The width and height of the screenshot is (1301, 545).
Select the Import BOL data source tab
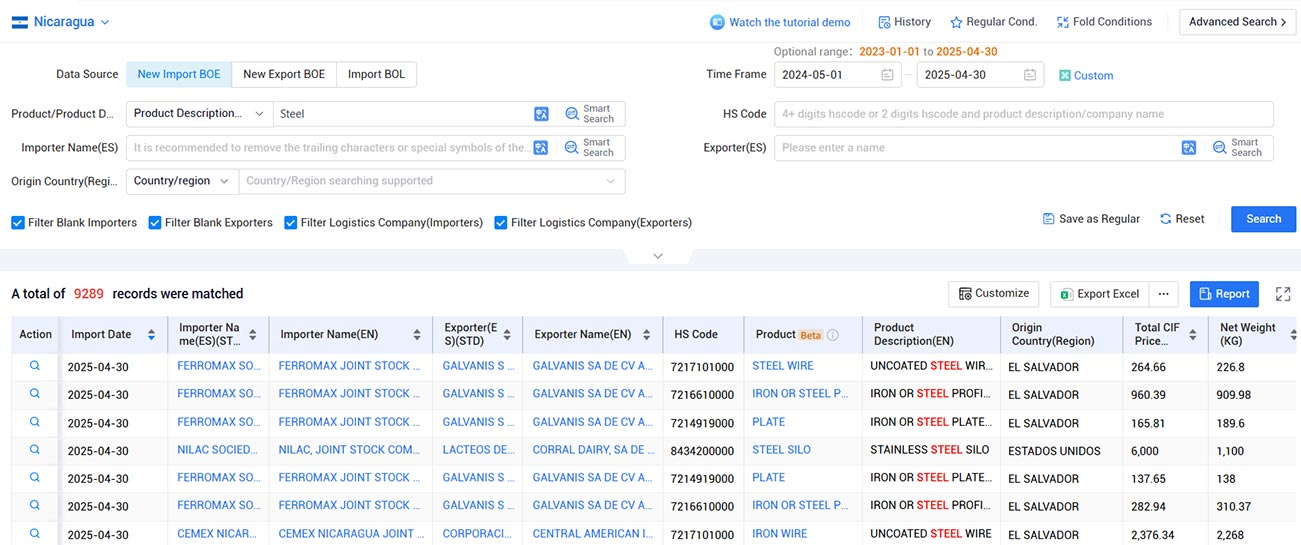click(377, 74)
